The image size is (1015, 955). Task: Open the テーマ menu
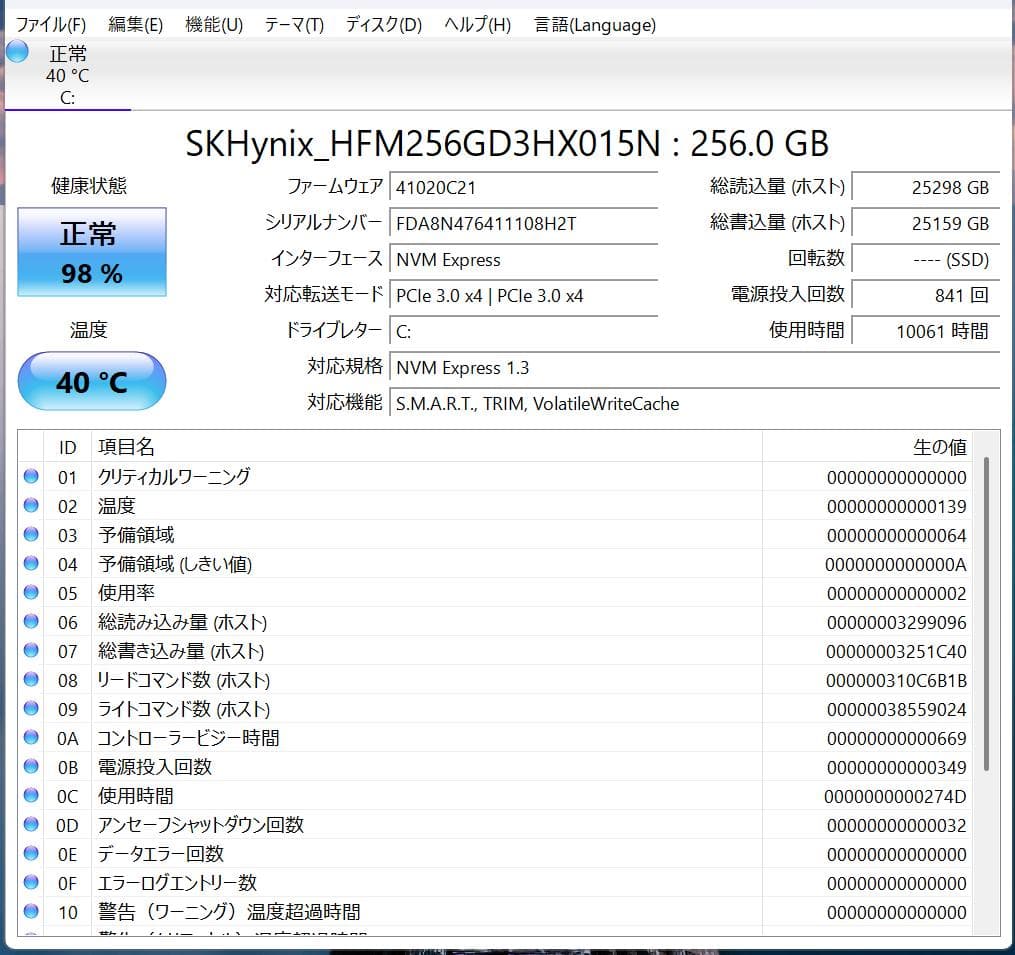pyautogui.click(x=293, y=24)
